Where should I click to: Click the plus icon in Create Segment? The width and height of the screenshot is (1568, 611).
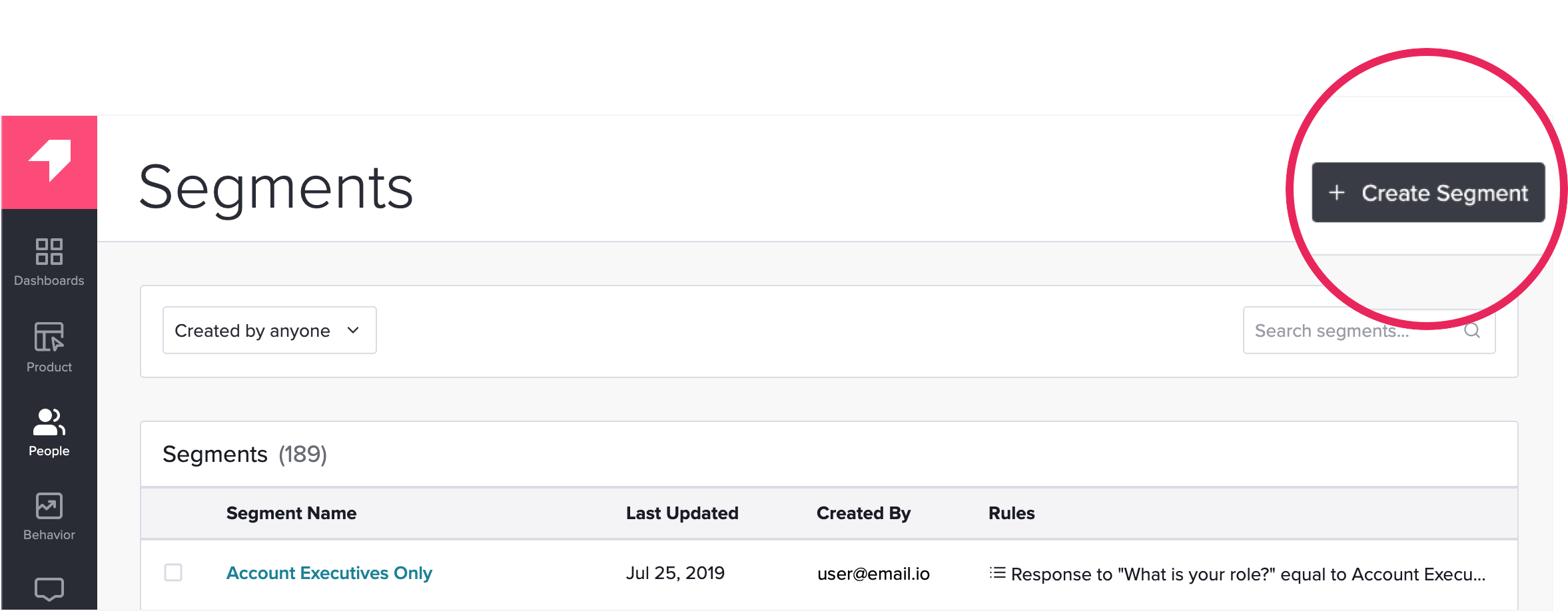1337,192
